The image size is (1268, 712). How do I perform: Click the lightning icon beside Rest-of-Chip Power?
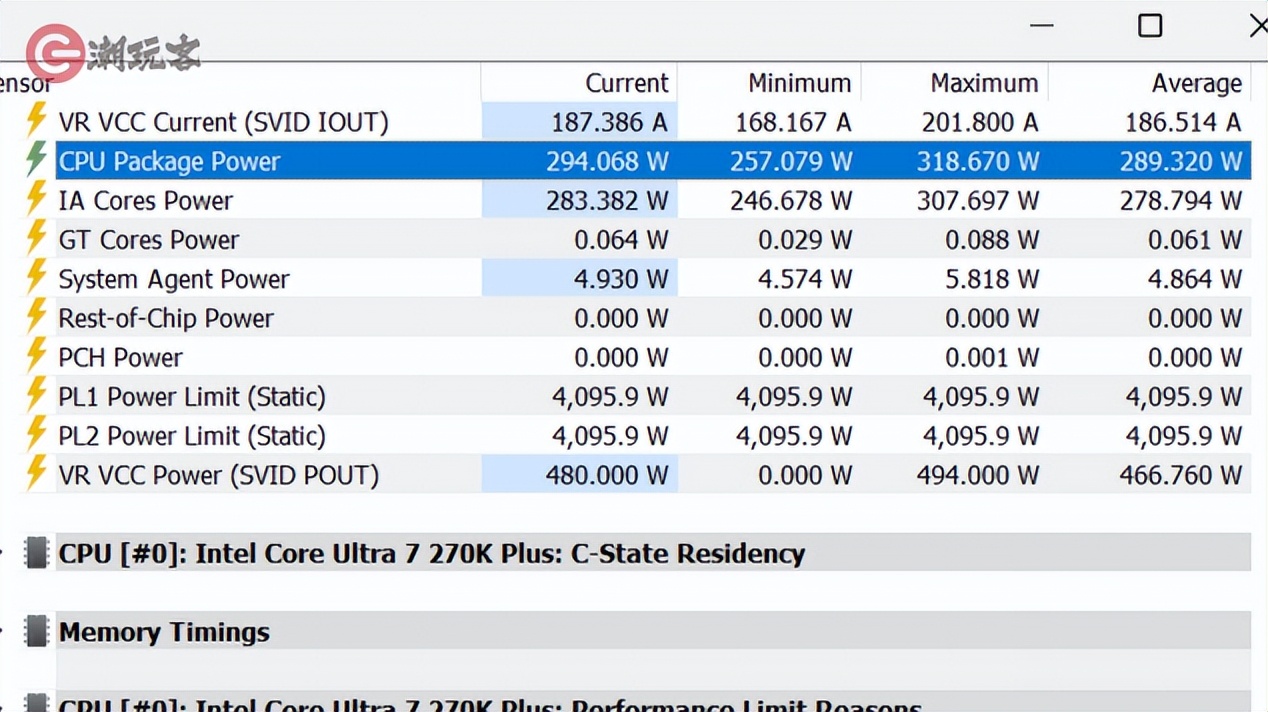point(36,316)
